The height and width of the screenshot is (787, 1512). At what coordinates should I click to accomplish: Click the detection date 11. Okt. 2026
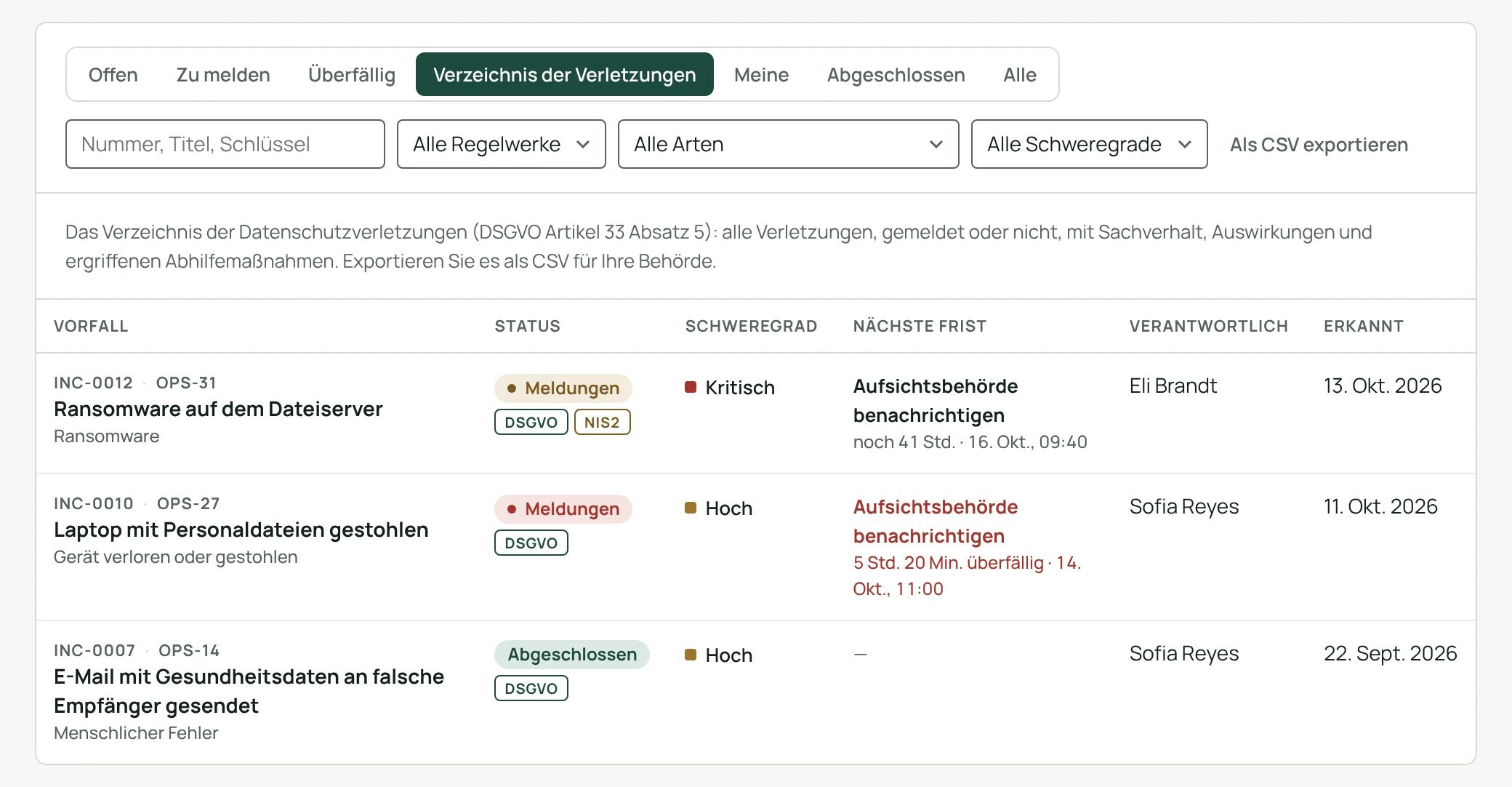1380,506
